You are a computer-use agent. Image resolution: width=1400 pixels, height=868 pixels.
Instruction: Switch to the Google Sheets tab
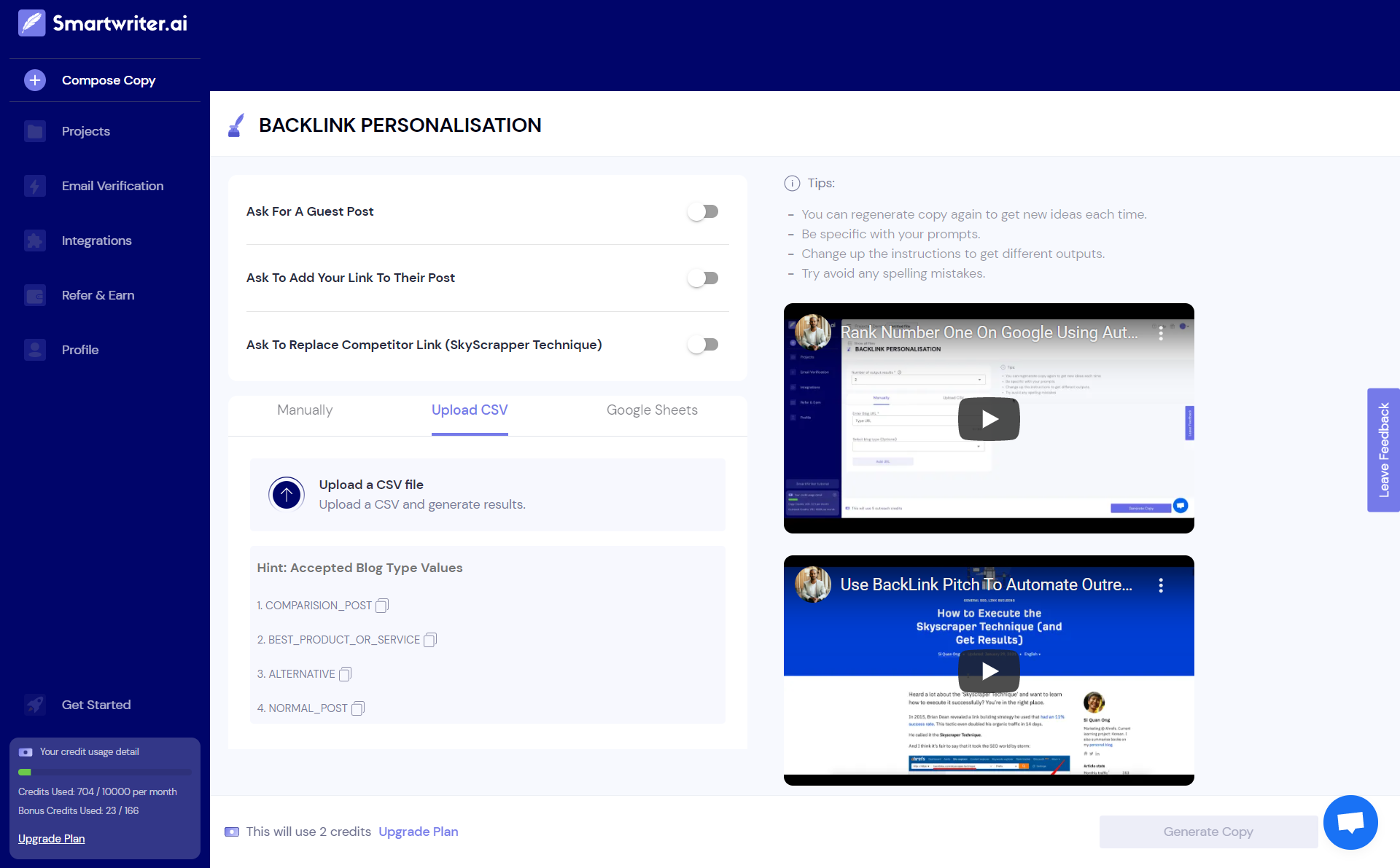[652, 410]
